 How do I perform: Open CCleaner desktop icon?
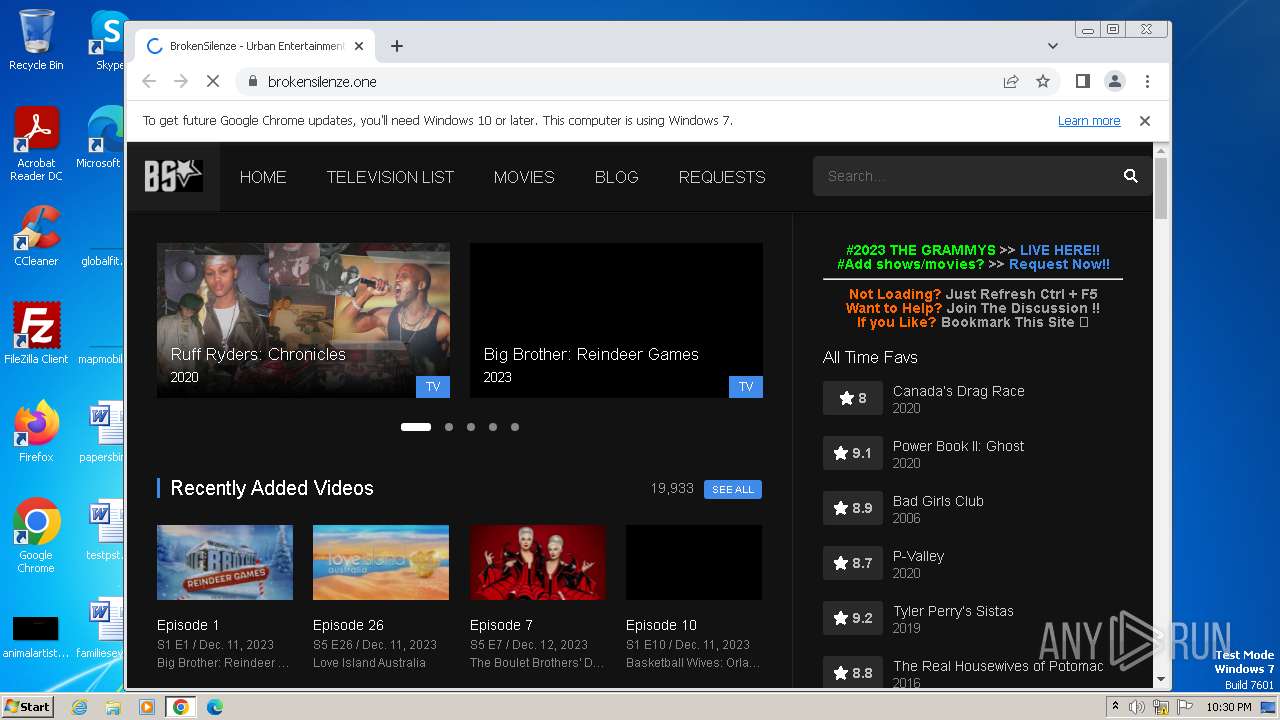(36, 236)
